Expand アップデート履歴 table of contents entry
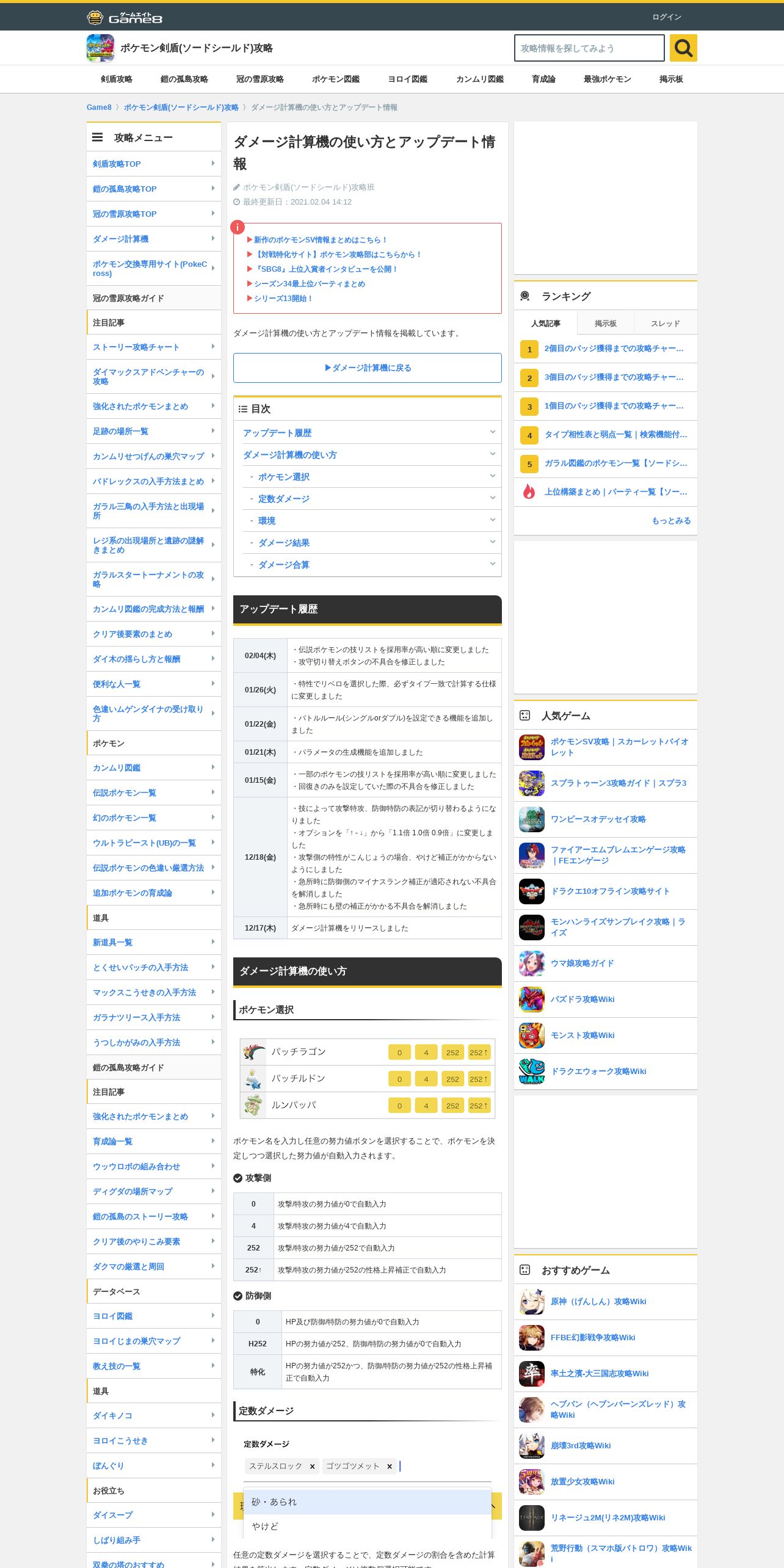784x1568 pixels. coord(492,432)
